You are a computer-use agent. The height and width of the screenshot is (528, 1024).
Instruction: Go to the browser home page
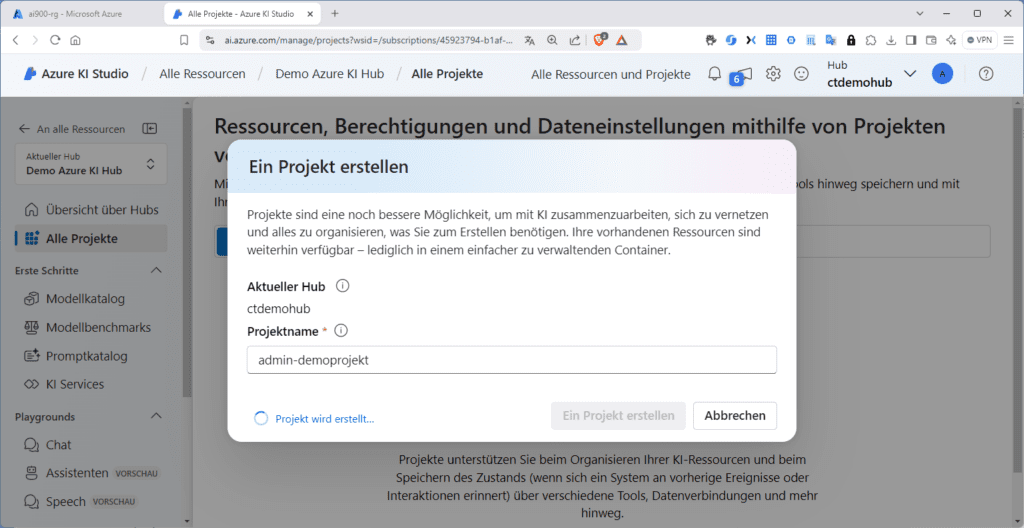pos(75,40)
